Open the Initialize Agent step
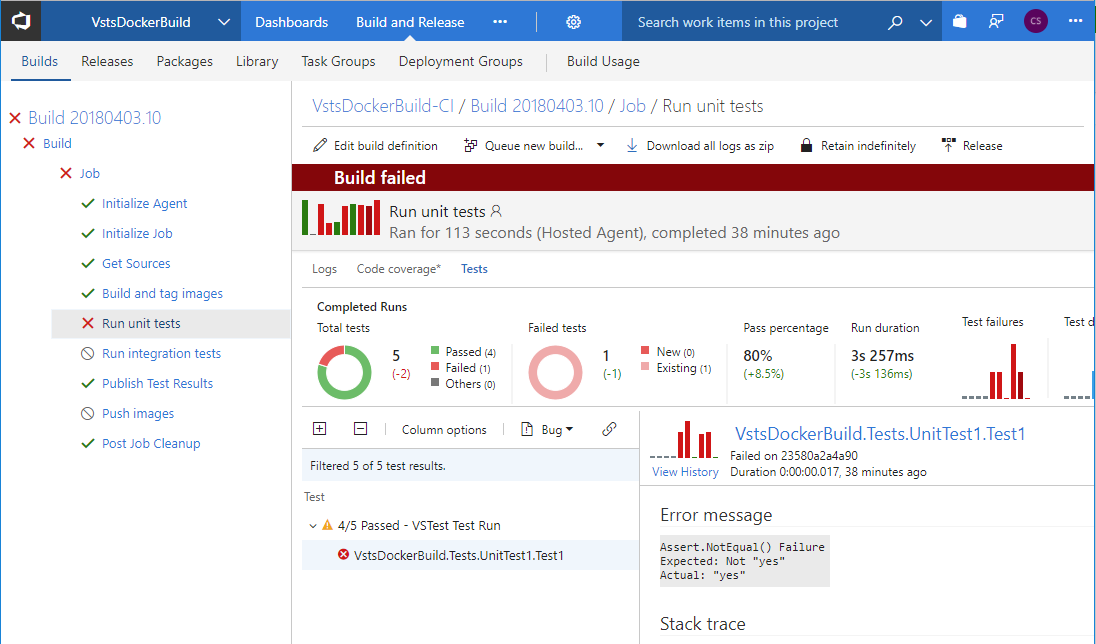 point(145,203)
